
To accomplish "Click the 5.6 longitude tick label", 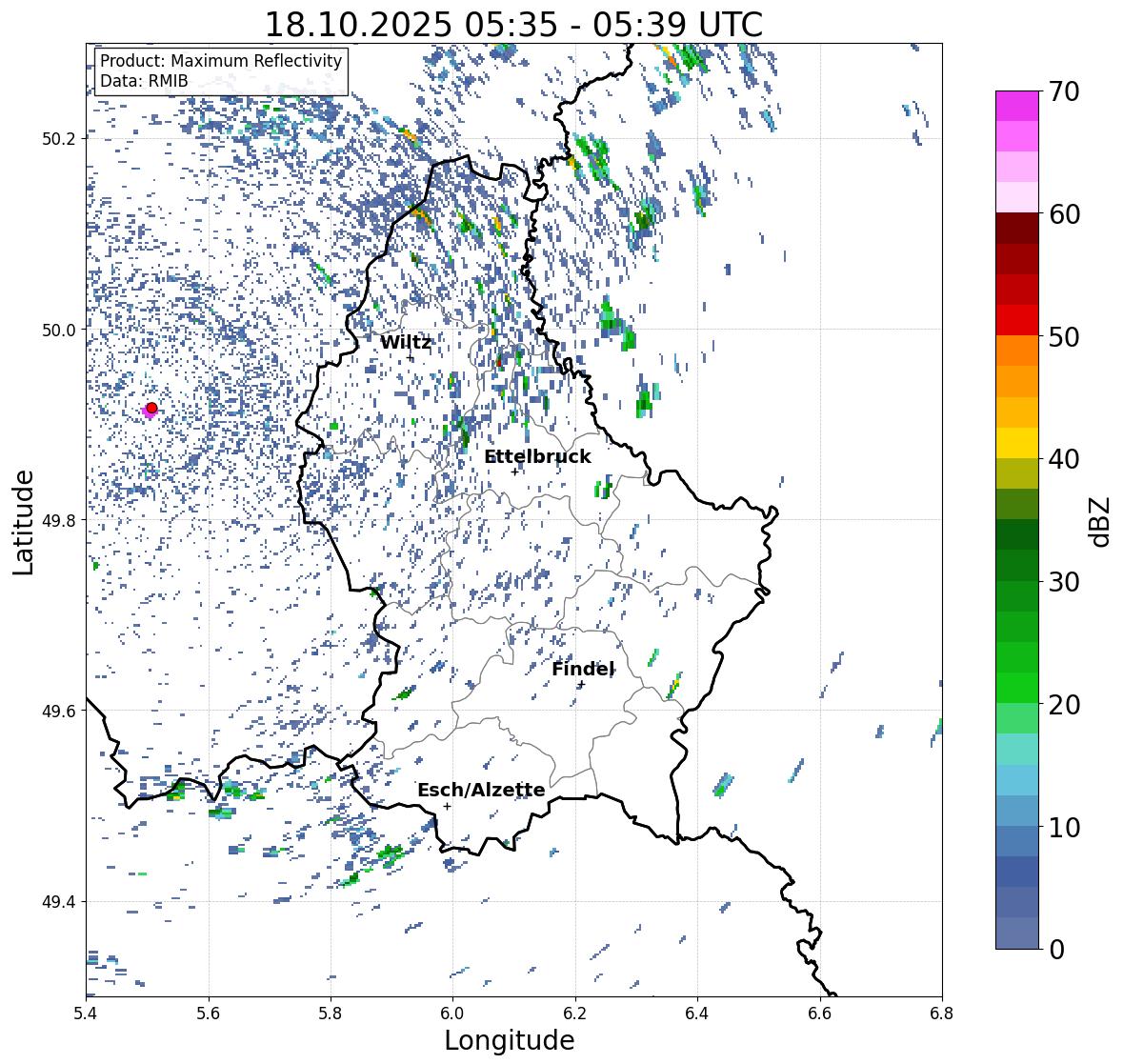I will coord(209,1014).
